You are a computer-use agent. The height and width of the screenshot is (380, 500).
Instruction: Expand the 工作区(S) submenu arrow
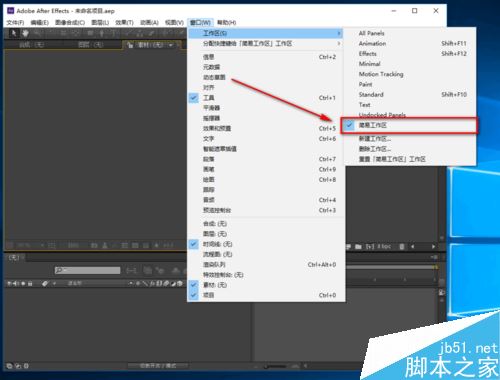[x=338, y=33]
